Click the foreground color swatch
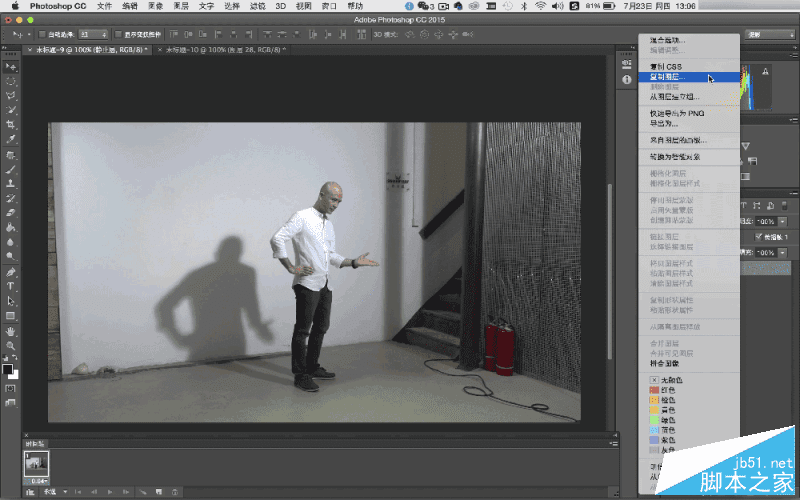800x500 pixels. pos(7,369)
